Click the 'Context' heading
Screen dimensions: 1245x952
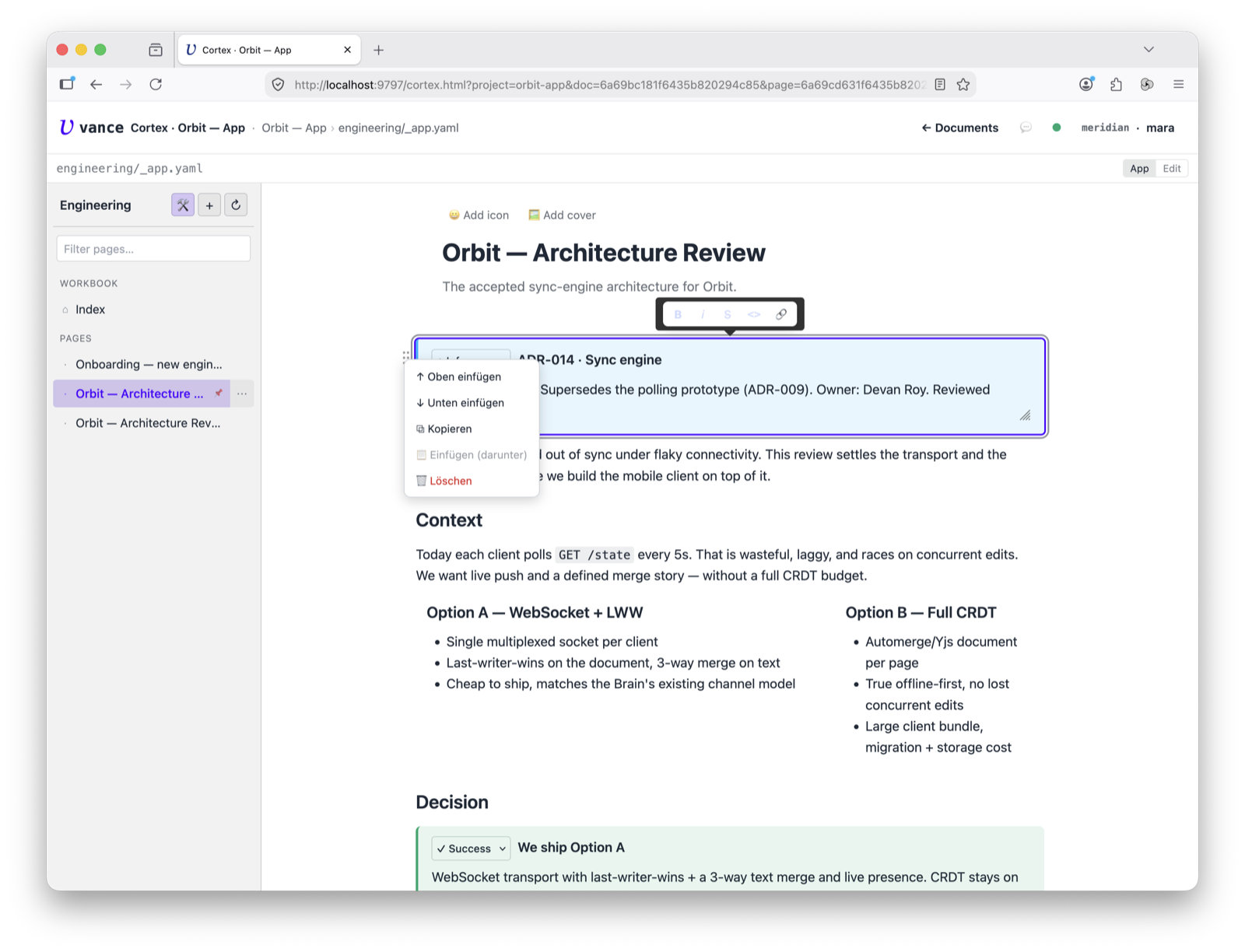pos(449,520)
